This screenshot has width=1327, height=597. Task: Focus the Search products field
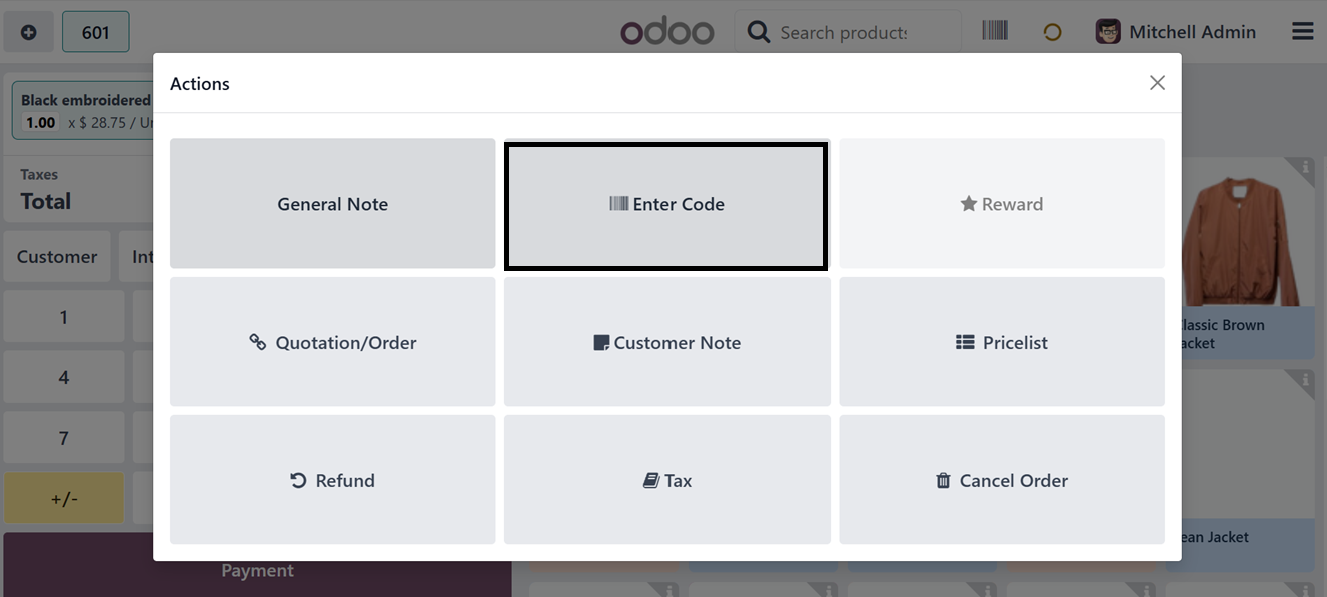coord(845,33)
